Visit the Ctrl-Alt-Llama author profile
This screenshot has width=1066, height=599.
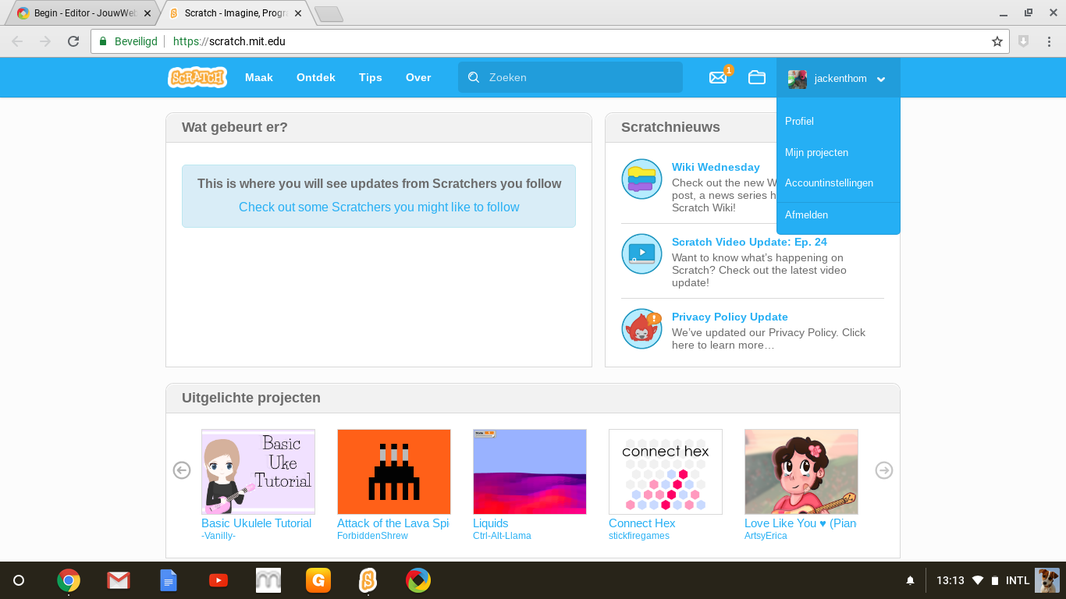pyautogui.click(x=502, y=536)
